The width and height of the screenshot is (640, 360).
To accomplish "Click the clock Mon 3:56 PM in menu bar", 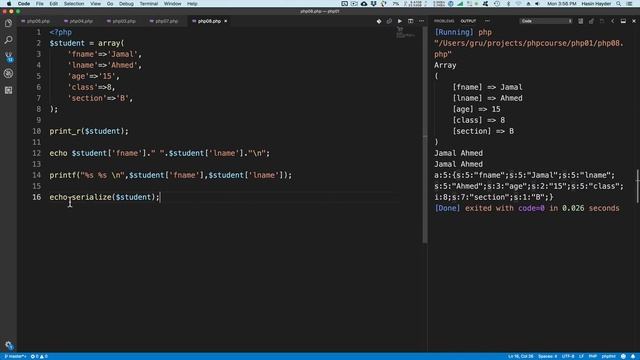I will click(562, 4).
